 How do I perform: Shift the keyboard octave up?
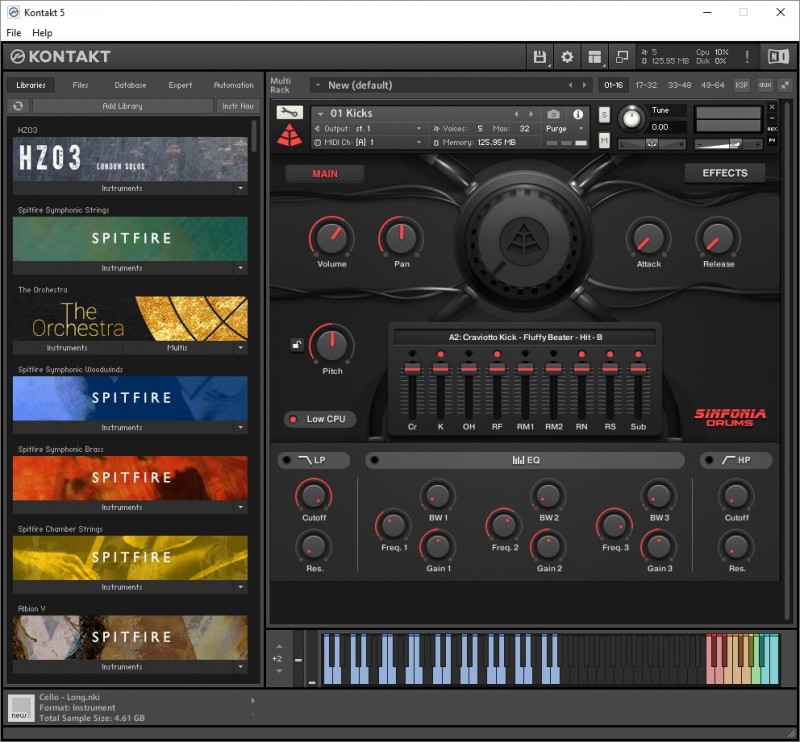point(279,646)
